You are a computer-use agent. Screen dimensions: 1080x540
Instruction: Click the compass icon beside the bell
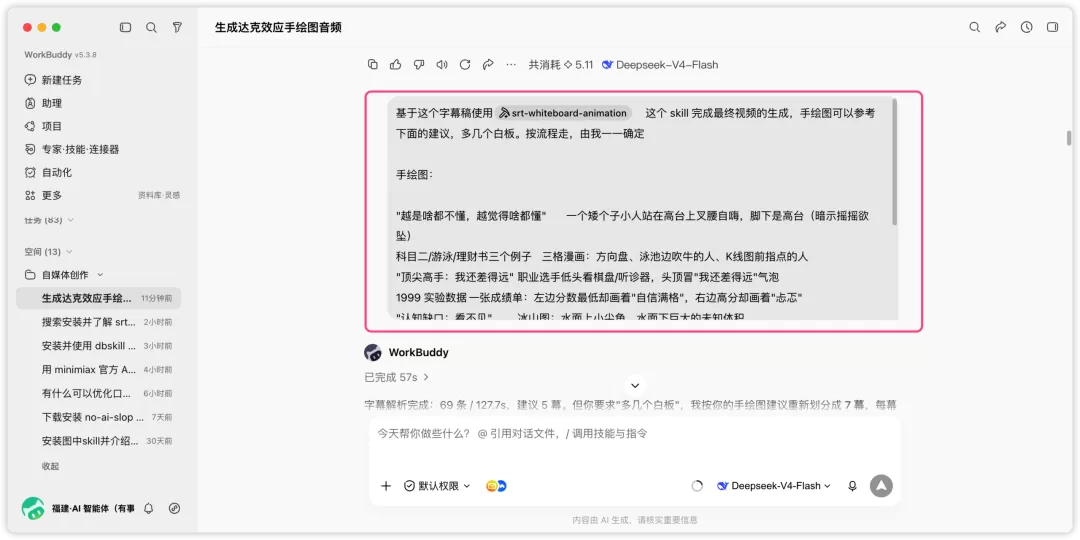tap(174, 508)
